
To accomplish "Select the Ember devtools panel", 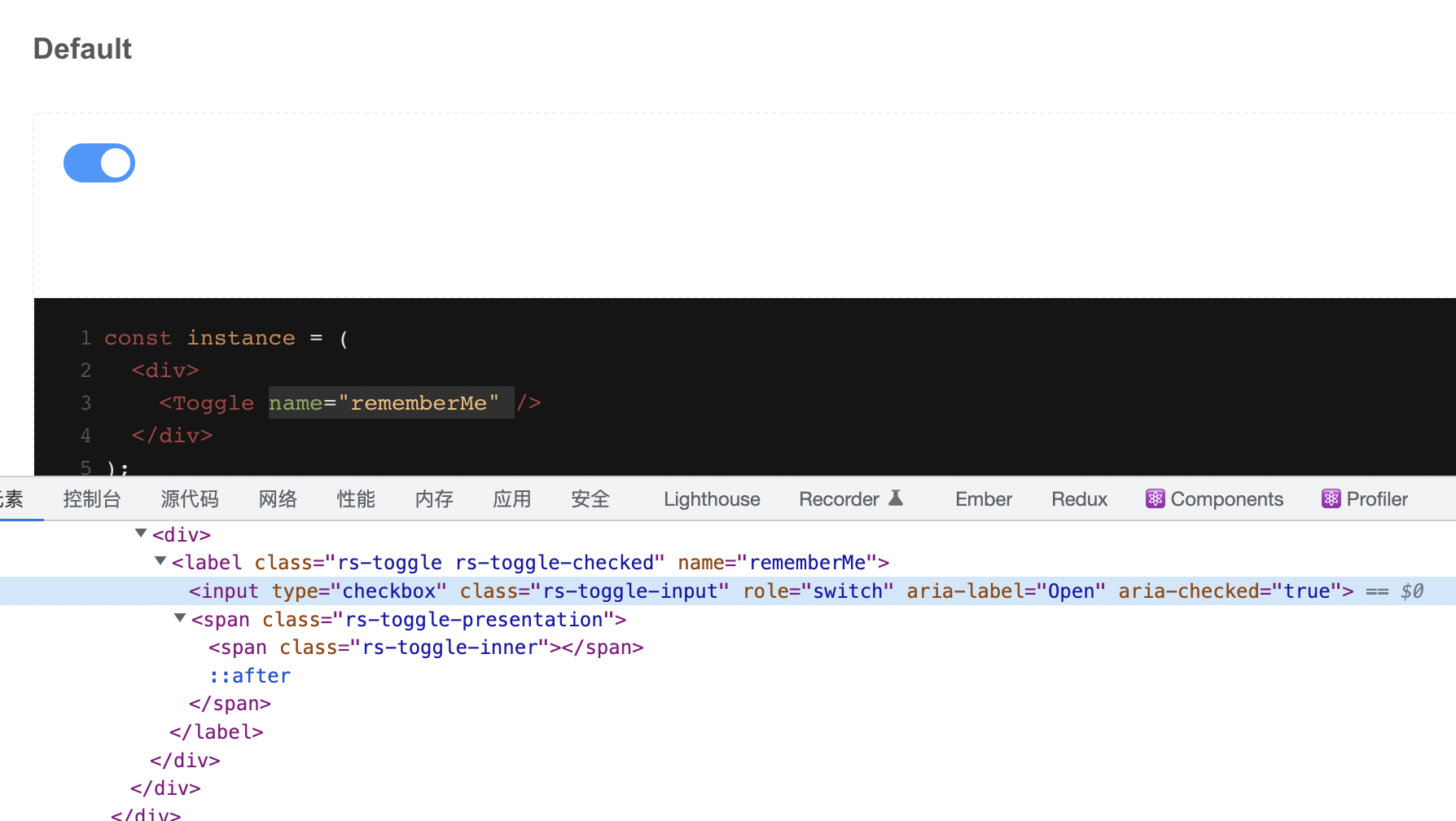I will [983, 498].
